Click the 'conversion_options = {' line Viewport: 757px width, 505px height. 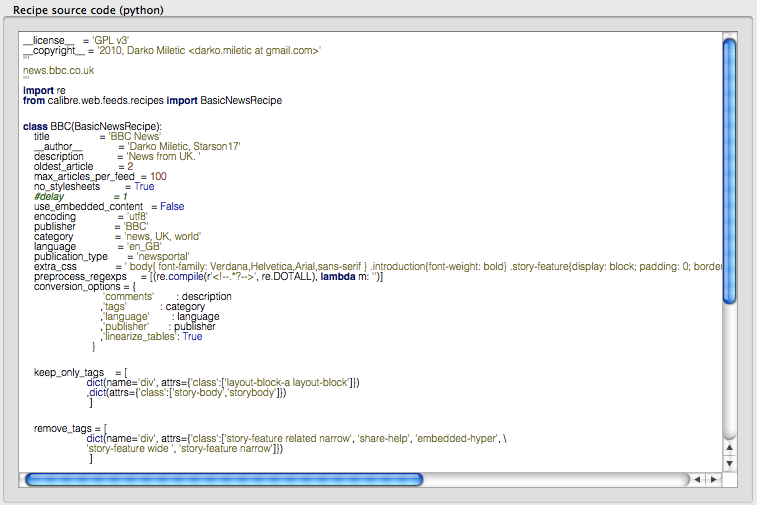tap(85, 287)
